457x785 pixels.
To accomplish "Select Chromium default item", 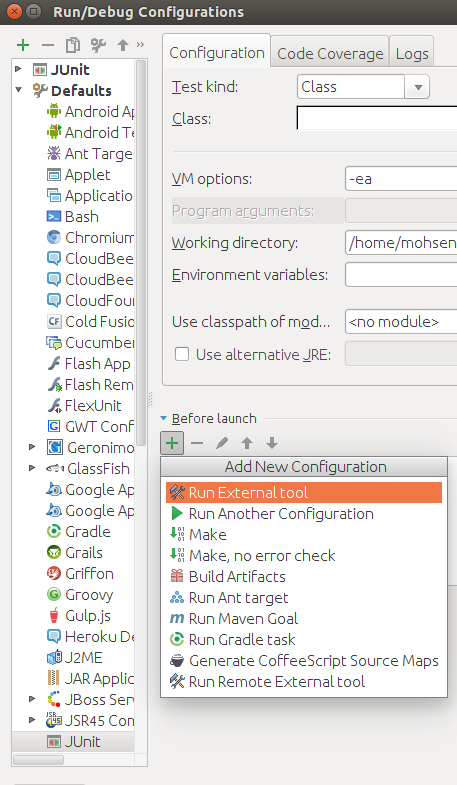I will pyautogui.click(x=90, y=237).
